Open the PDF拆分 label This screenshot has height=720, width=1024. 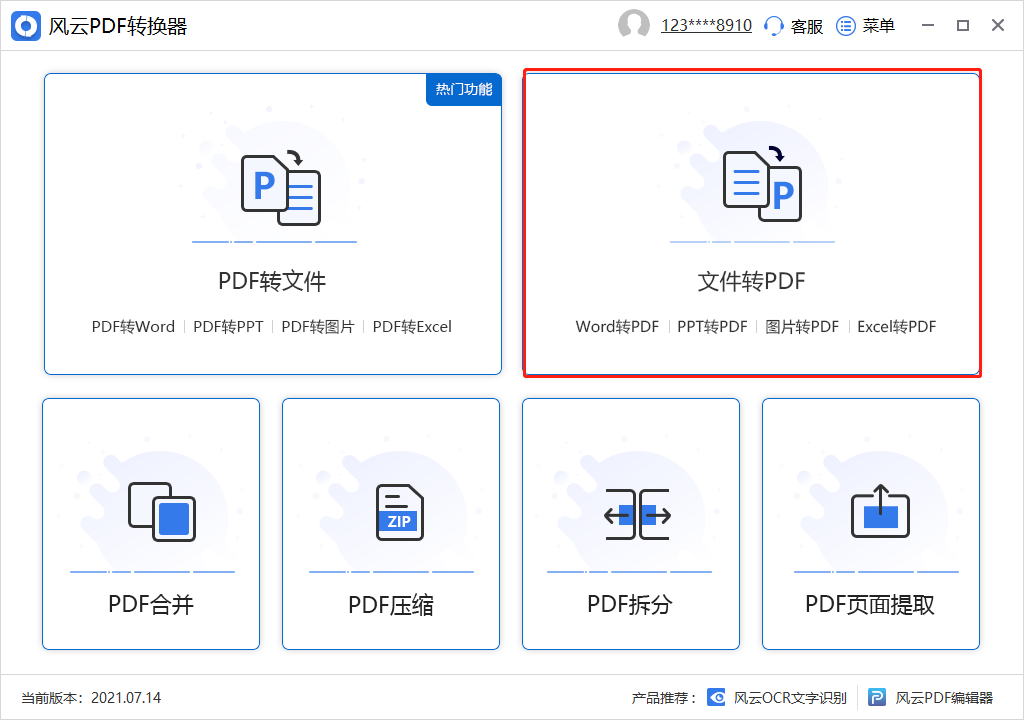point(630,604)
